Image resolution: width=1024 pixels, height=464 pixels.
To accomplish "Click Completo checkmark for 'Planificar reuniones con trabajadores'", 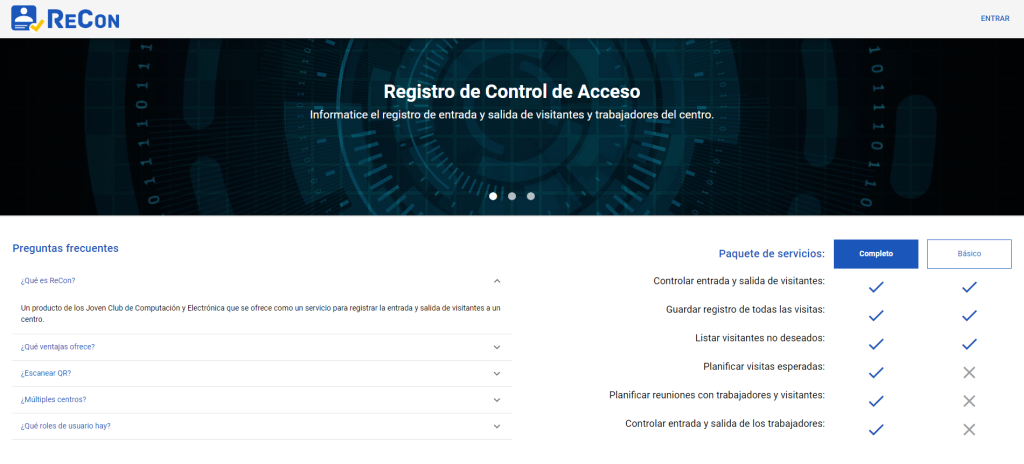I will 876,401.
